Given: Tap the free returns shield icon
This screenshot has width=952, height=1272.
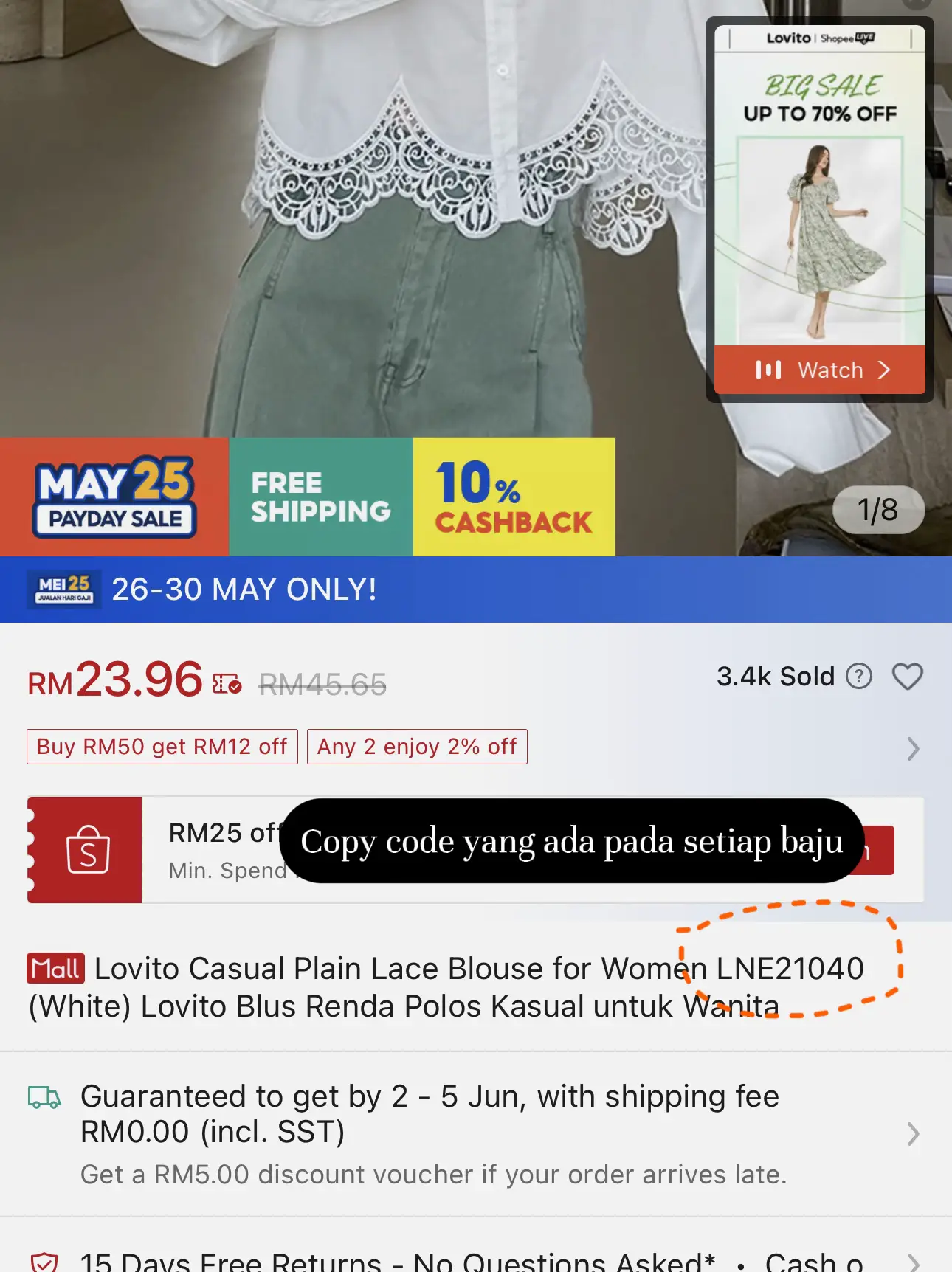Looking at the screenshot, I should point(44,1262).
